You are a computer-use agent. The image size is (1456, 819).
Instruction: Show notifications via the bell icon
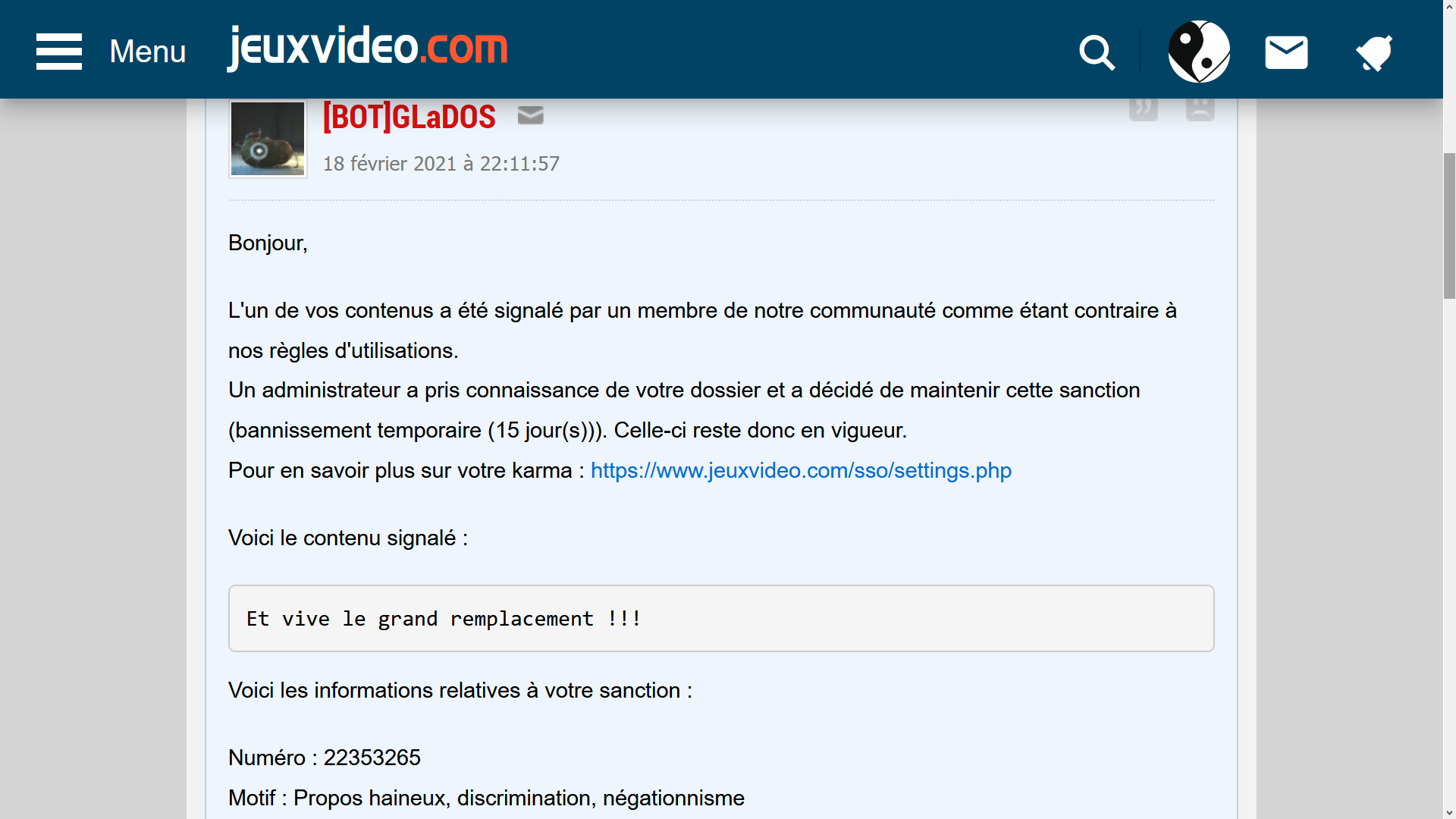click(1374, 52)
